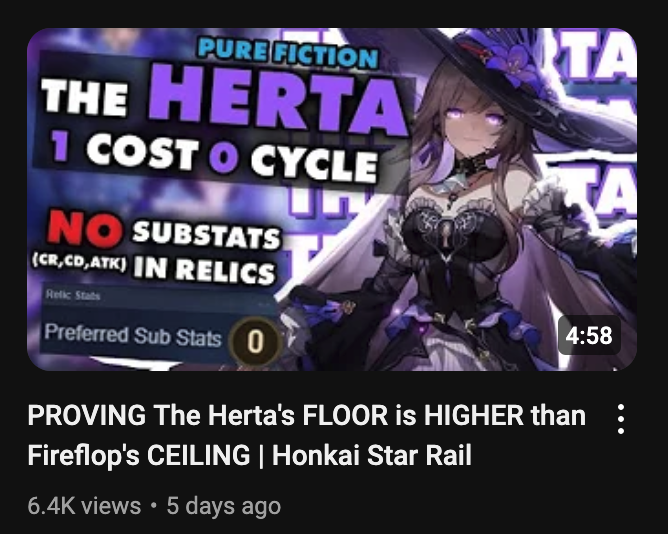Click the "Preferred Sub Stats" label

[x=133, y=335]
